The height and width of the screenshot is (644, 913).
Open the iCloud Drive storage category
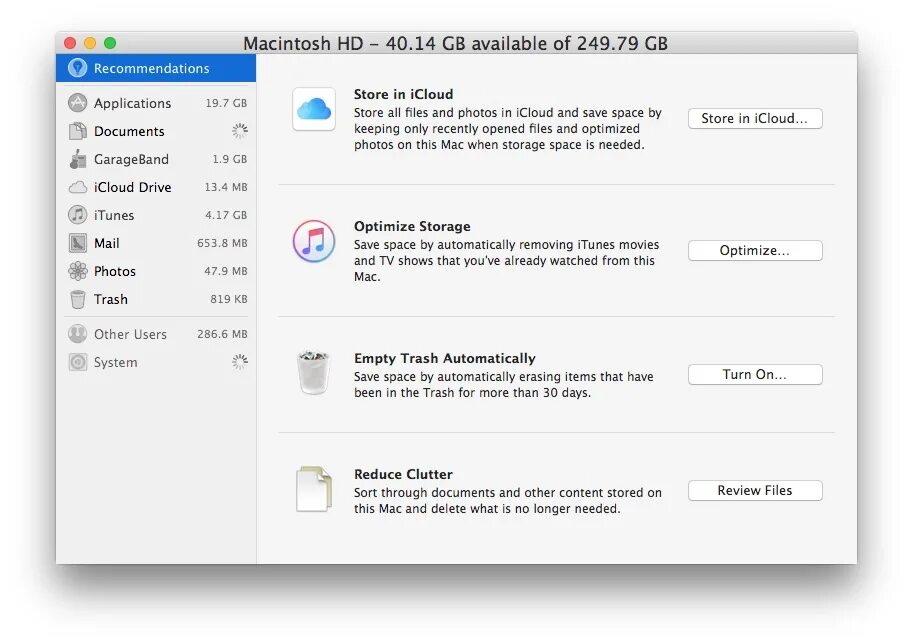point(156,187)
